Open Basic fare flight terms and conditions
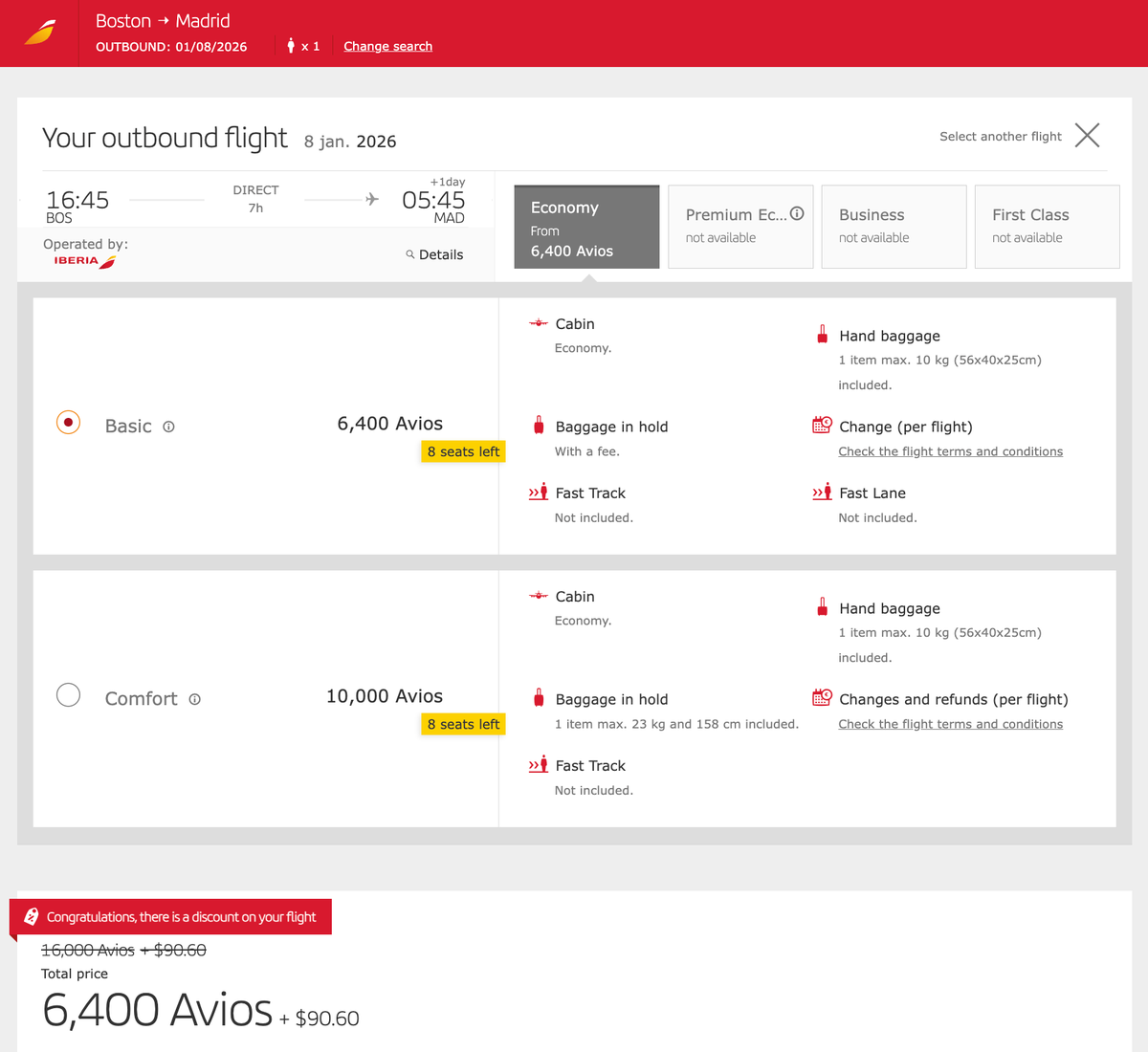The image size is (1148, 1052). tap(950, 451)
